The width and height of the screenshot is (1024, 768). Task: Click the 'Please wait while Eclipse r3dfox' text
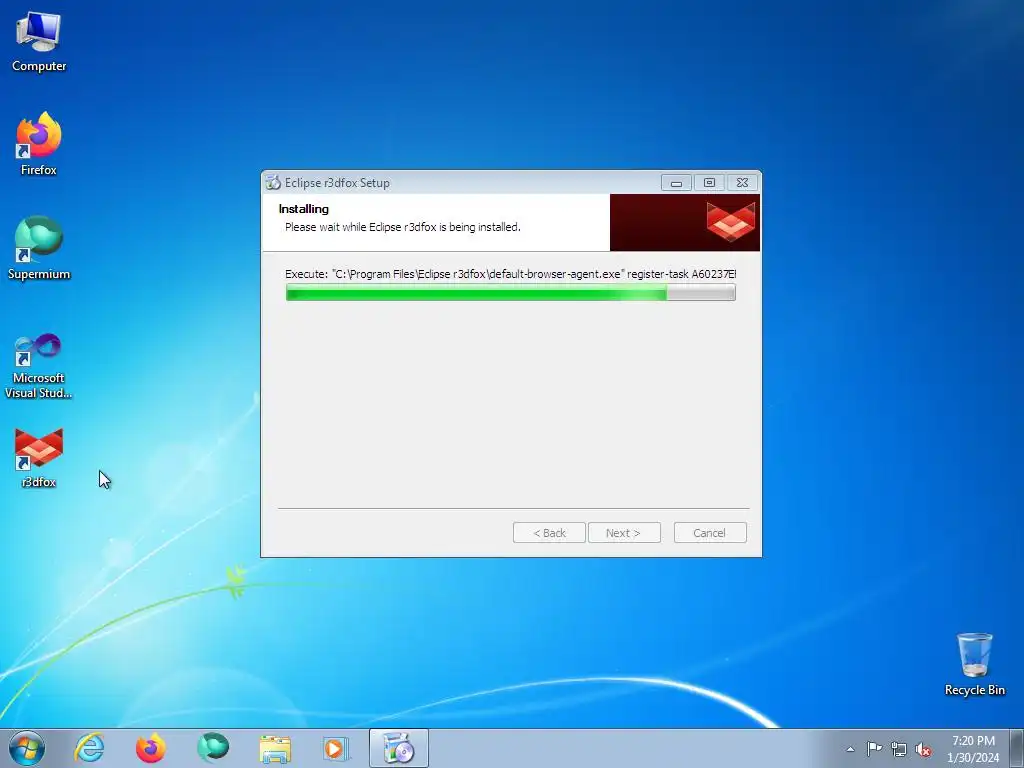coord(403,227)
